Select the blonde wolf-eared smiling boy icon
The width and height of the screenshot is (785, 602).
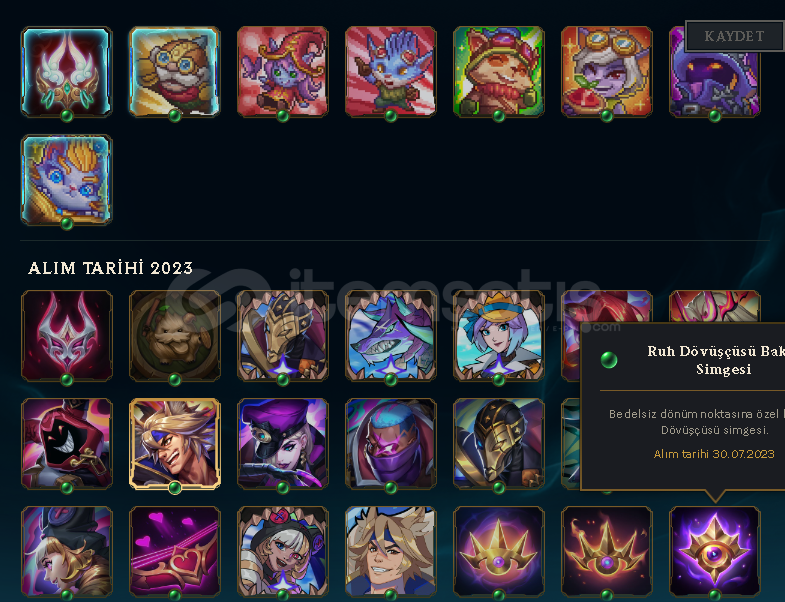pos(390,551)
